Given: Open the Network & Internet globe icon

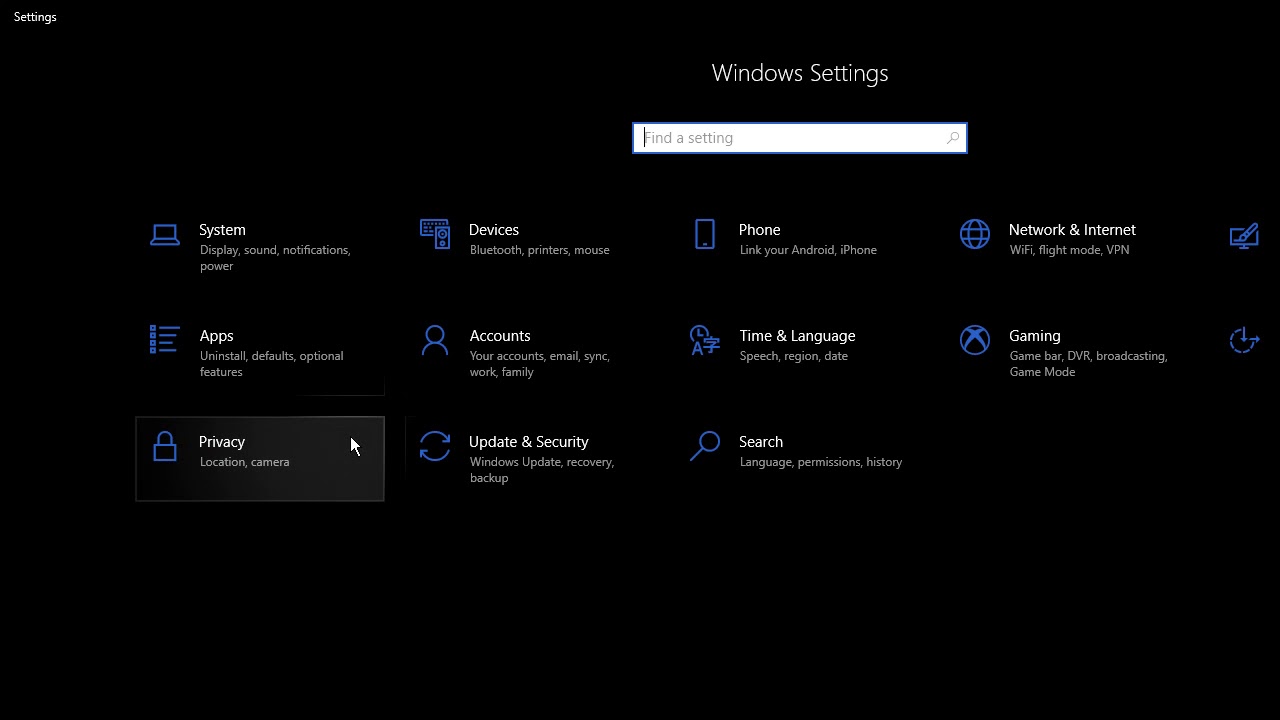Looking at the screenshot, I should (975, 235).
